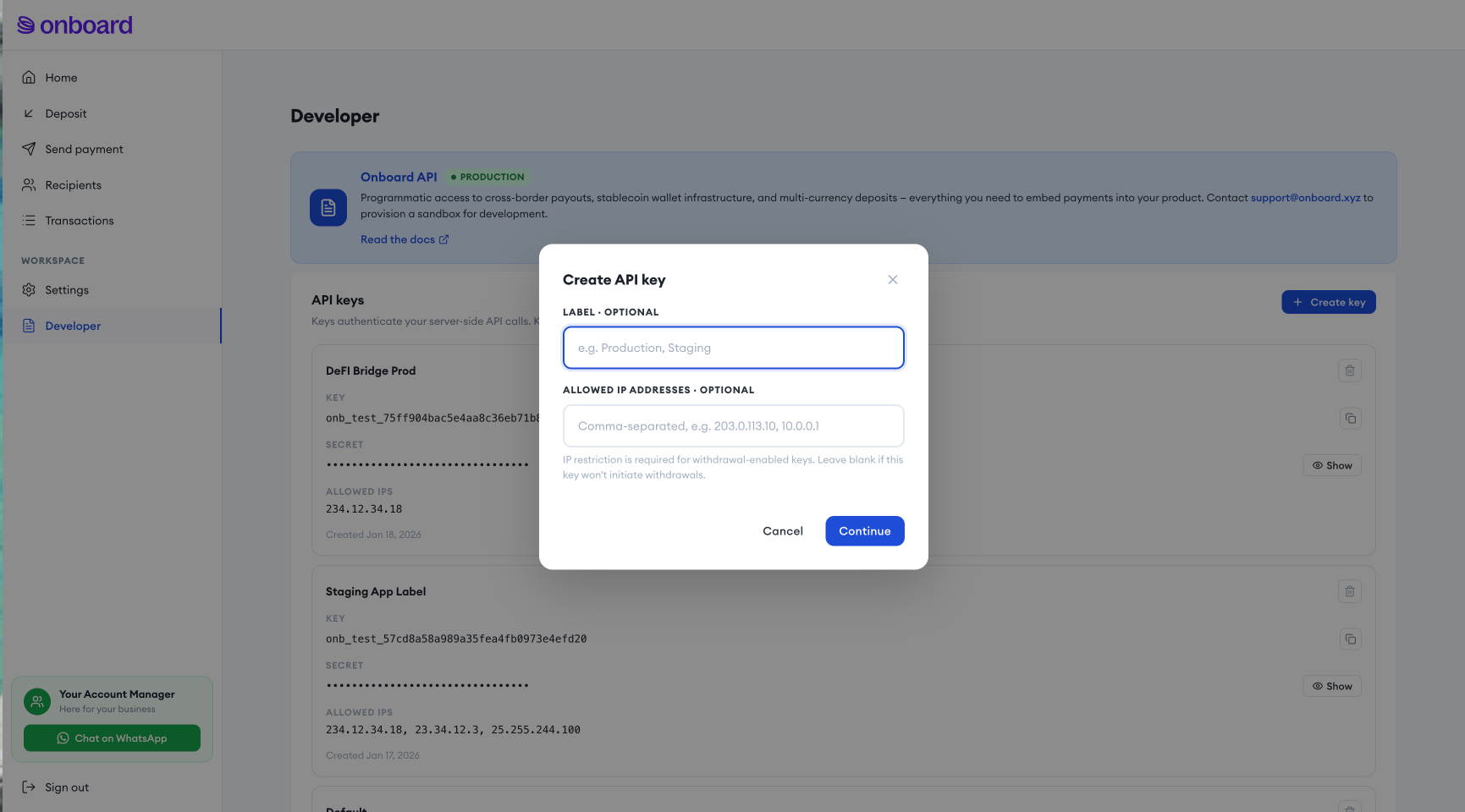
Task: Open the Home page in sidebar
Action: [x=111, y=78]
